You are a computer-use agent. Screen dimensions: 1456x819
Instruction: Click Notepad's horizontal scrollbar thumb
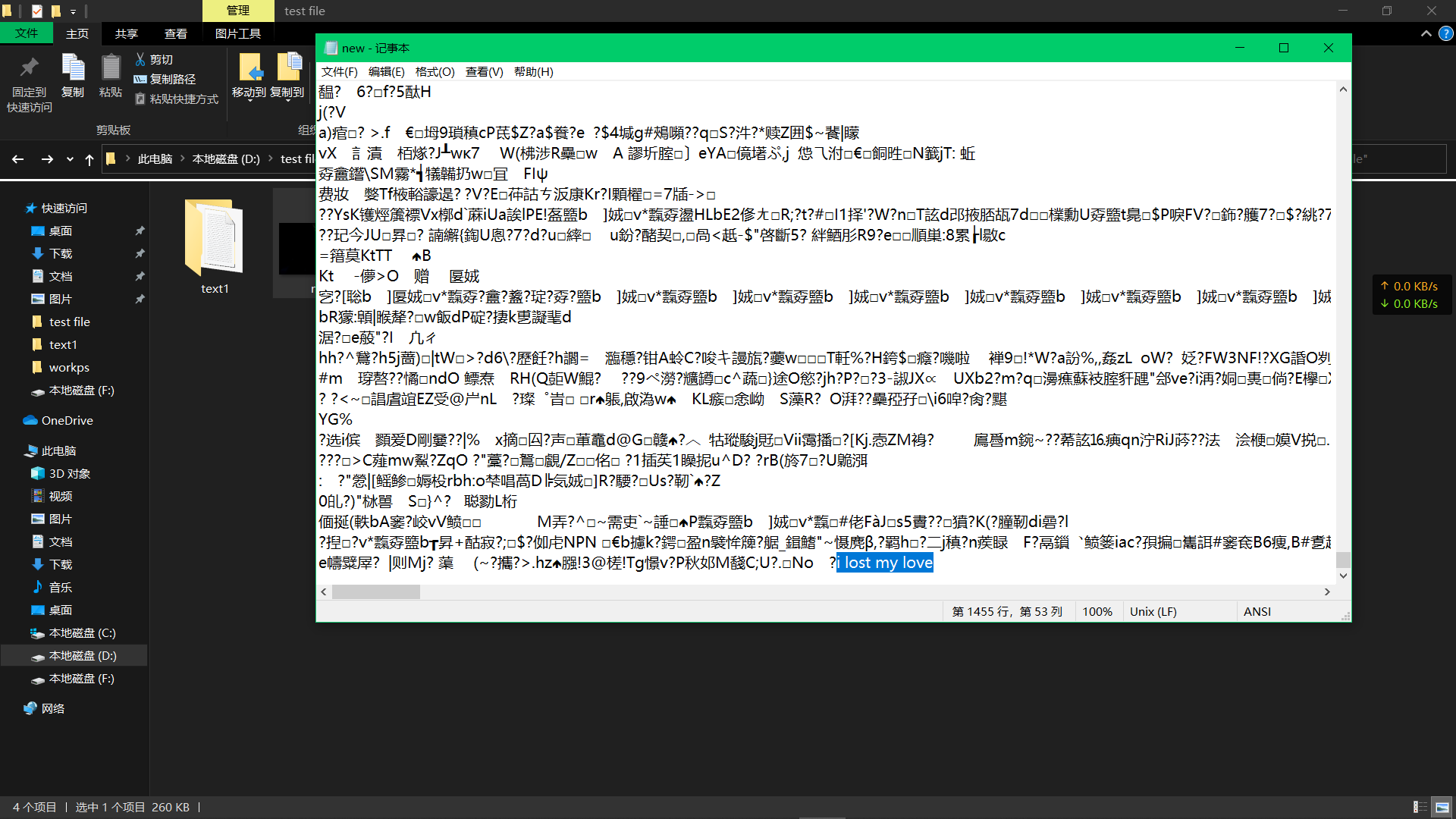[376, 592]
